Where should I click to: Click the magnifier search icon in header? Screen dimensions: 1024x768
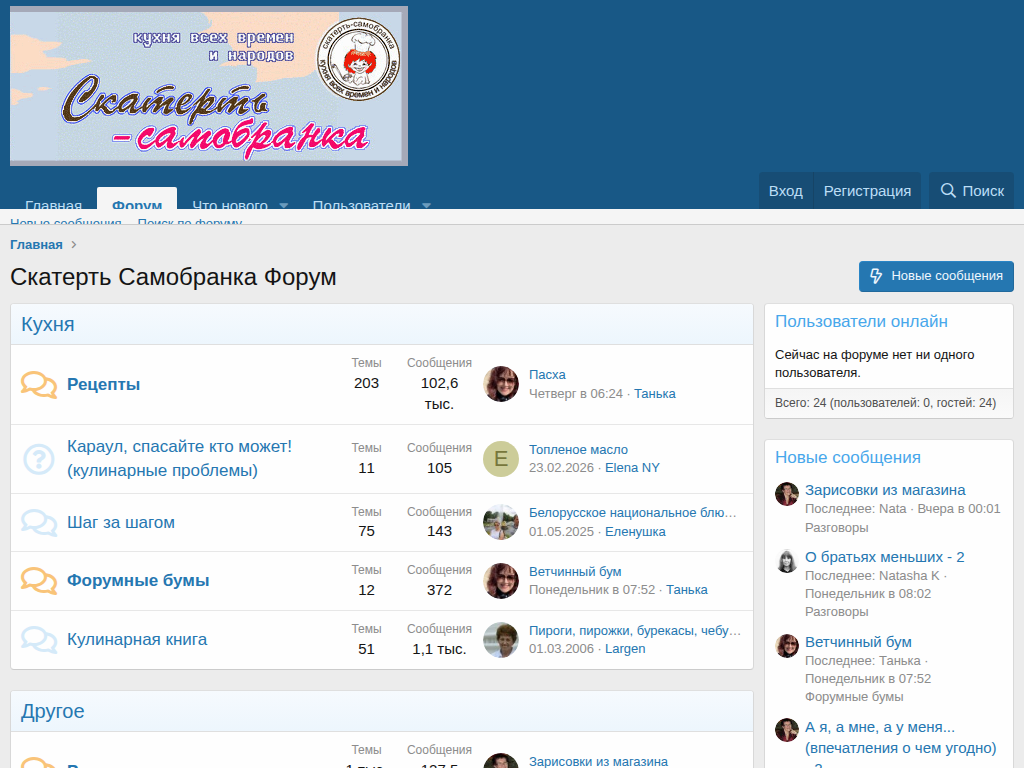(948, 190)
